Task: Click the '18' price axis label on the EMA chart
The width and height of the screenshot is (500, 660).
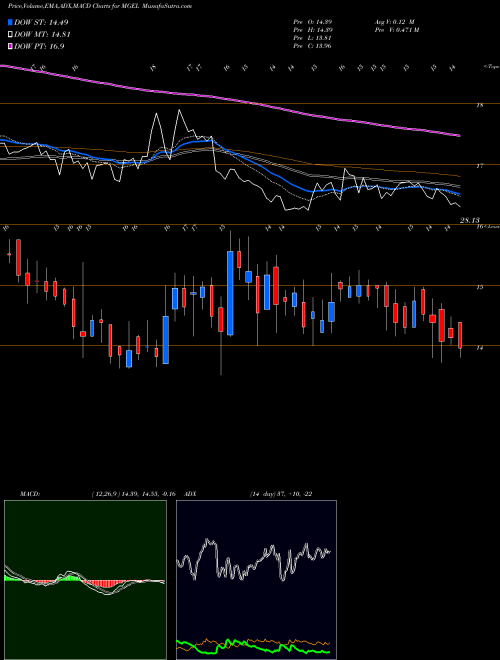Action: click(x=479, y=106)
